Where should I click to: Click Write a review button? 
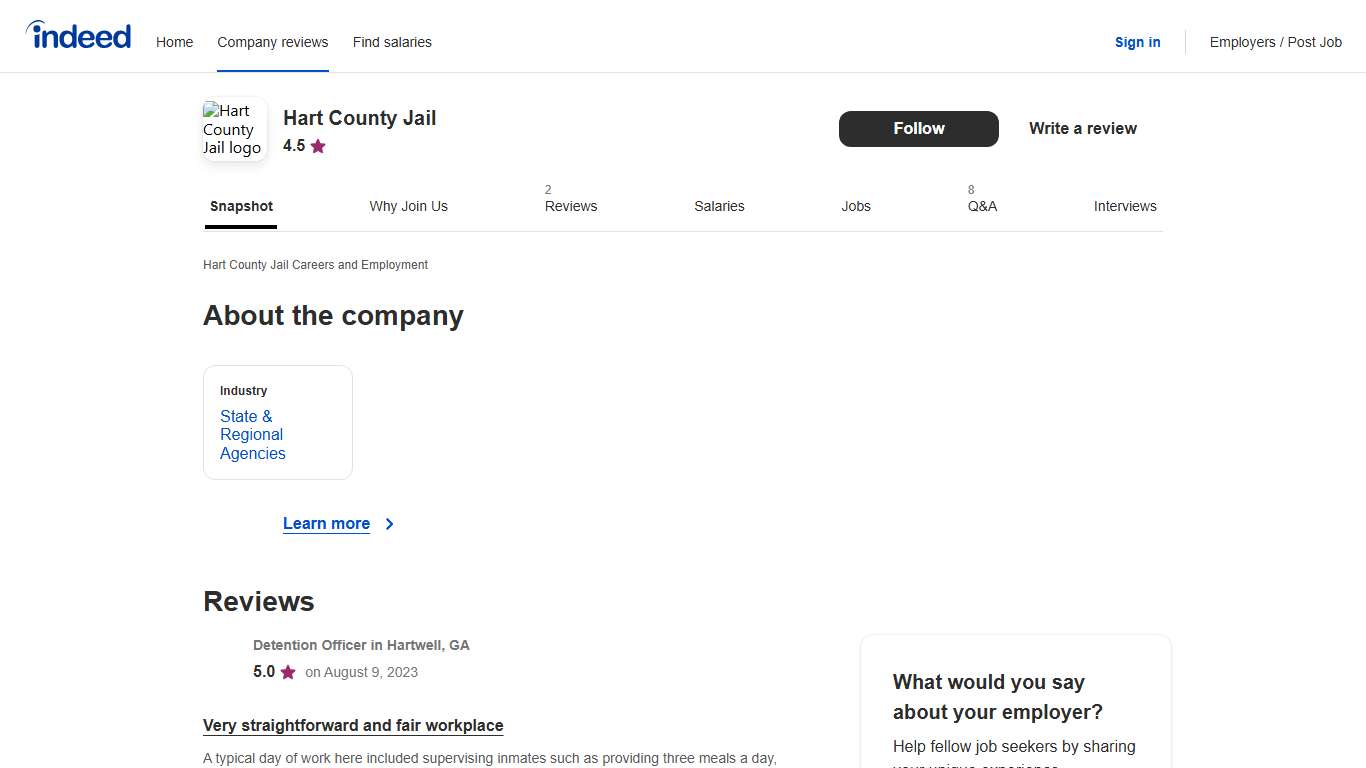(1082, 129)
